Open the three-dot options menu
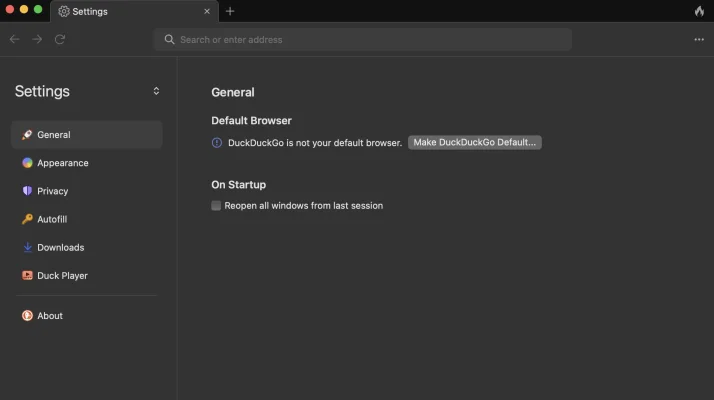Screen dimensions: 714x400 (699, 40)
